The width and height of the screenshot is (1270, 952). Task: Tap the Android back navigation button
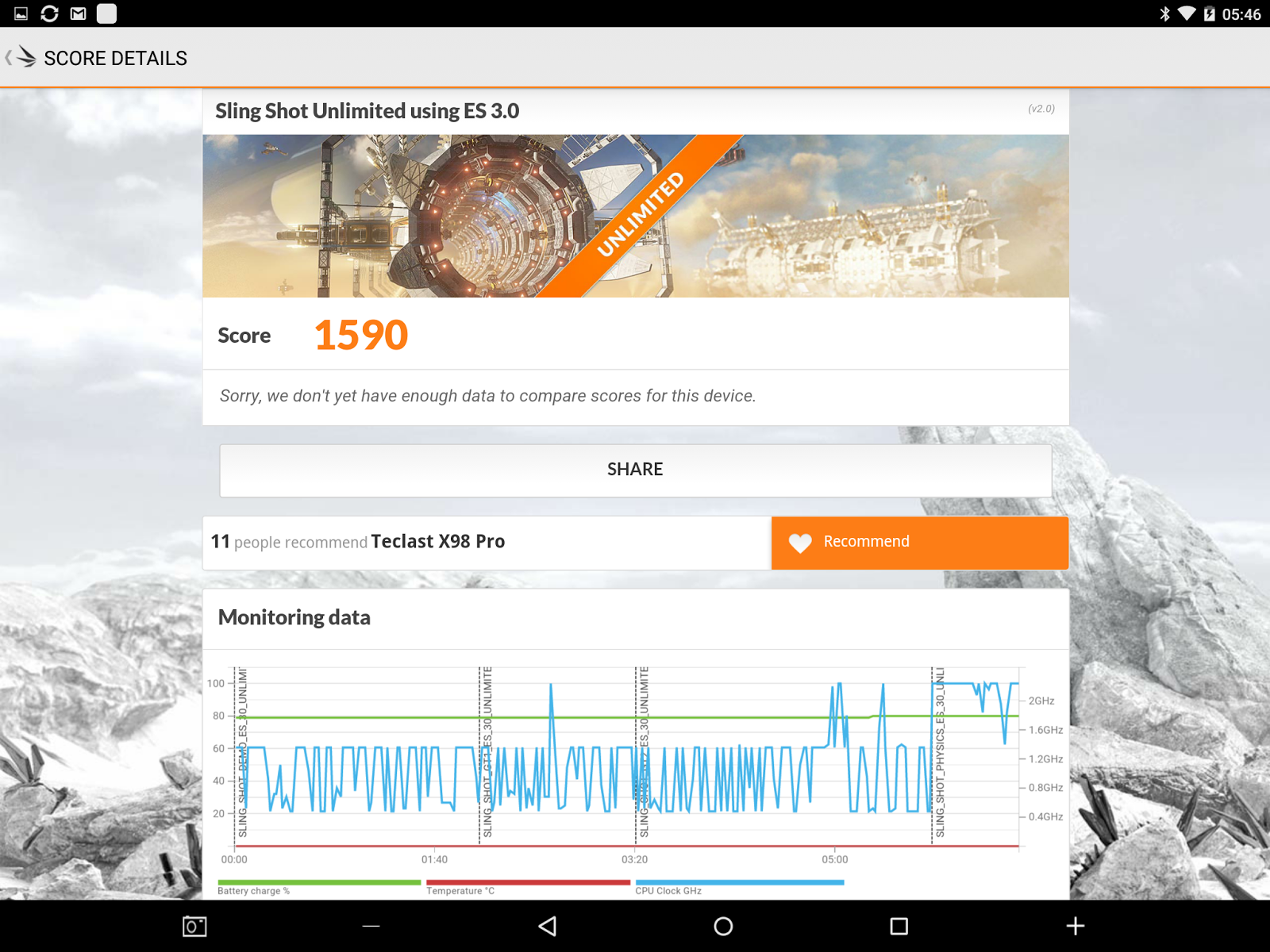click(x=547, y=926)
